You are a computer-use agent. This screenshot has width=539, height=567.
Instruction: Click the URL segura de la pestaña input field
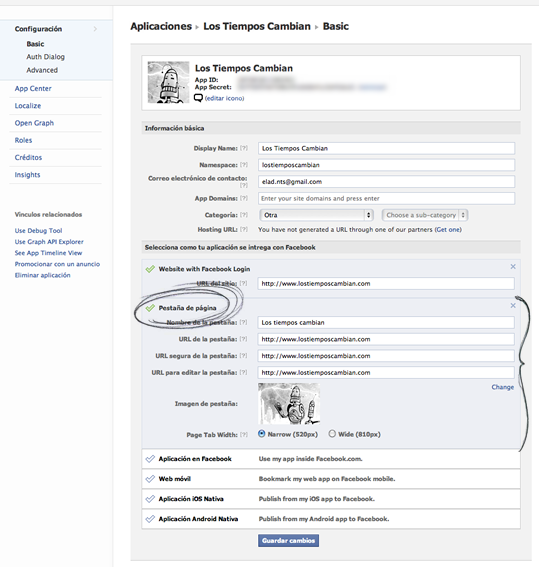click(x=386, y=356)
